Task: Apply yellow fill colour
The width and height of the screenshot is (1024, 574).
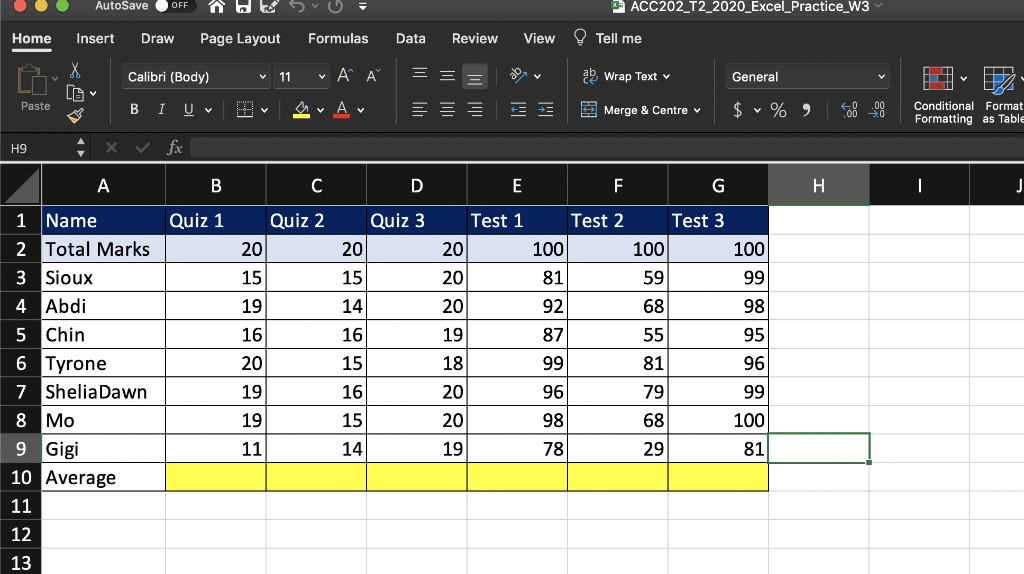Action: [301, 110]
